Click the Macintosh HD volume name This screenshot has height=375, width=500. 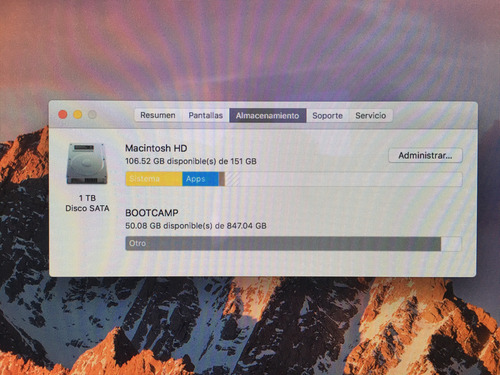(x=156, y=148)
